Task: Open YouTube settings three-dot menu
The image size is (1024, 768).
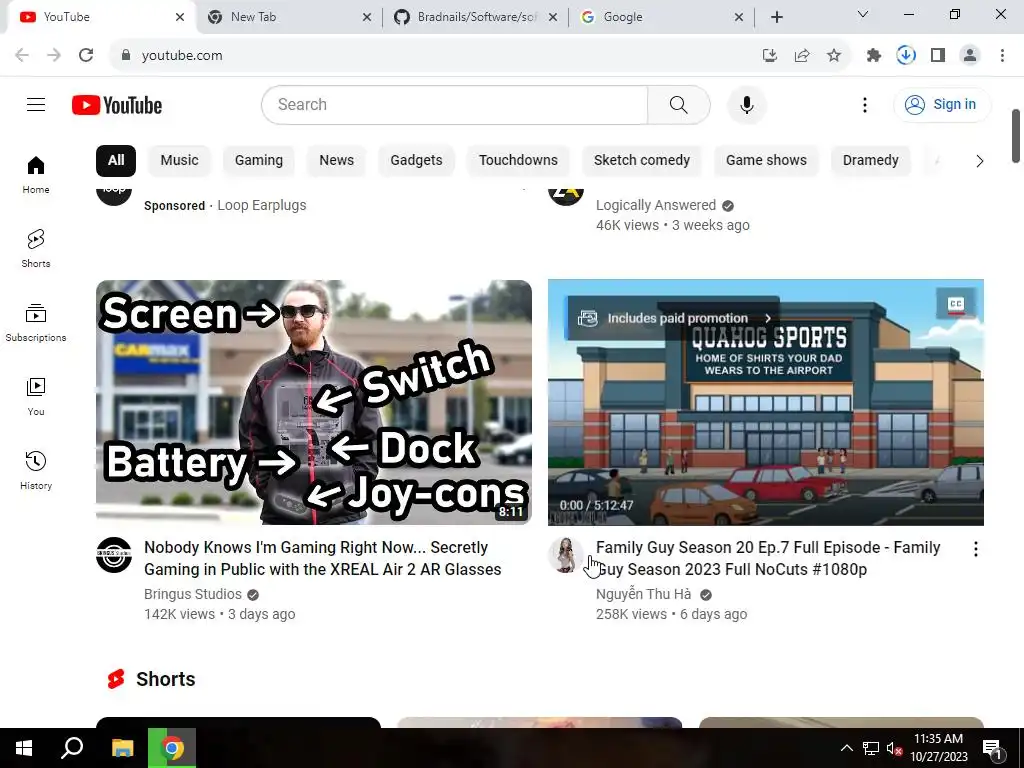Action: [x=865, y=104]
